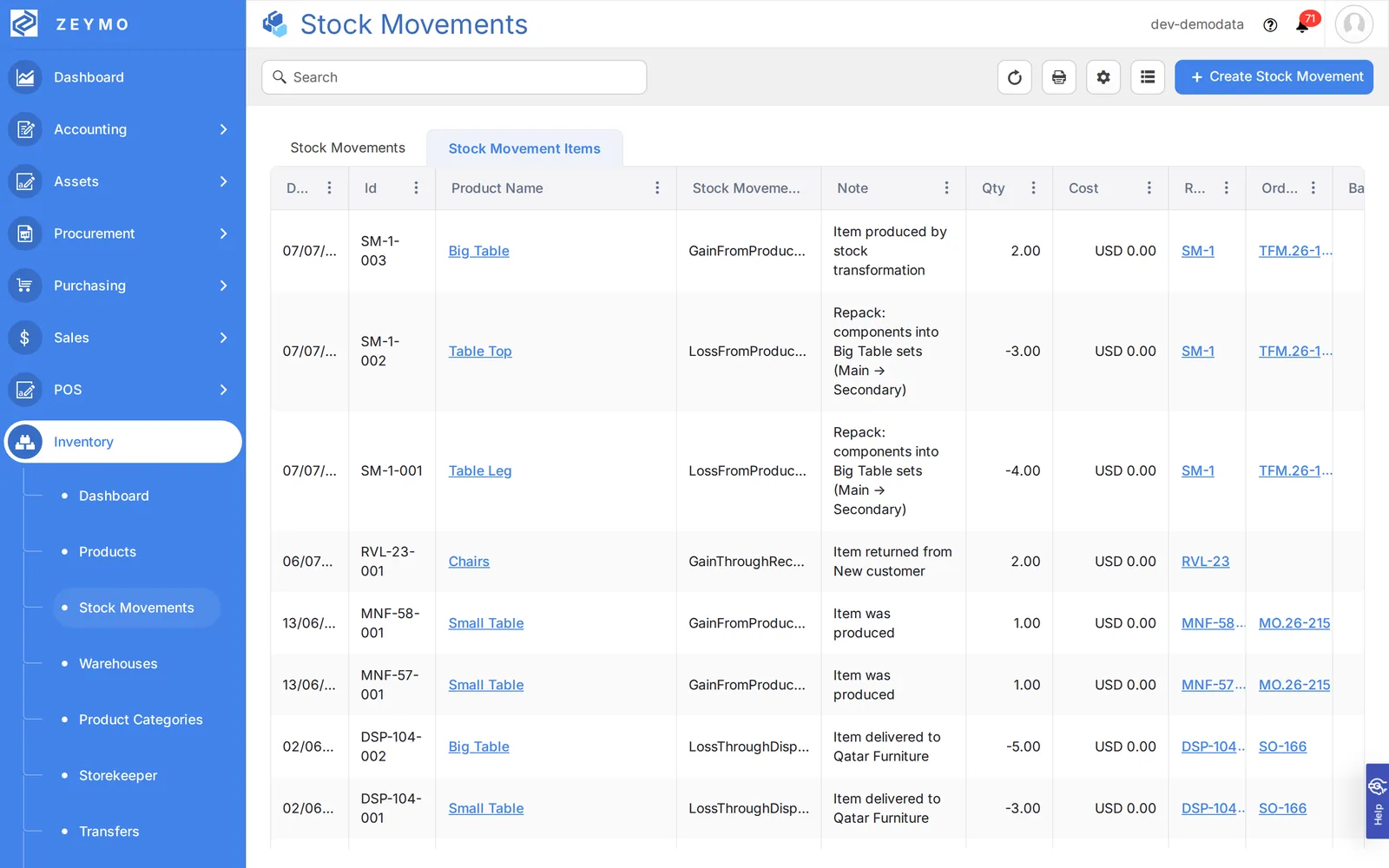
Task: Open the Ord... column options menu
Action: (x=1313, y=188)
